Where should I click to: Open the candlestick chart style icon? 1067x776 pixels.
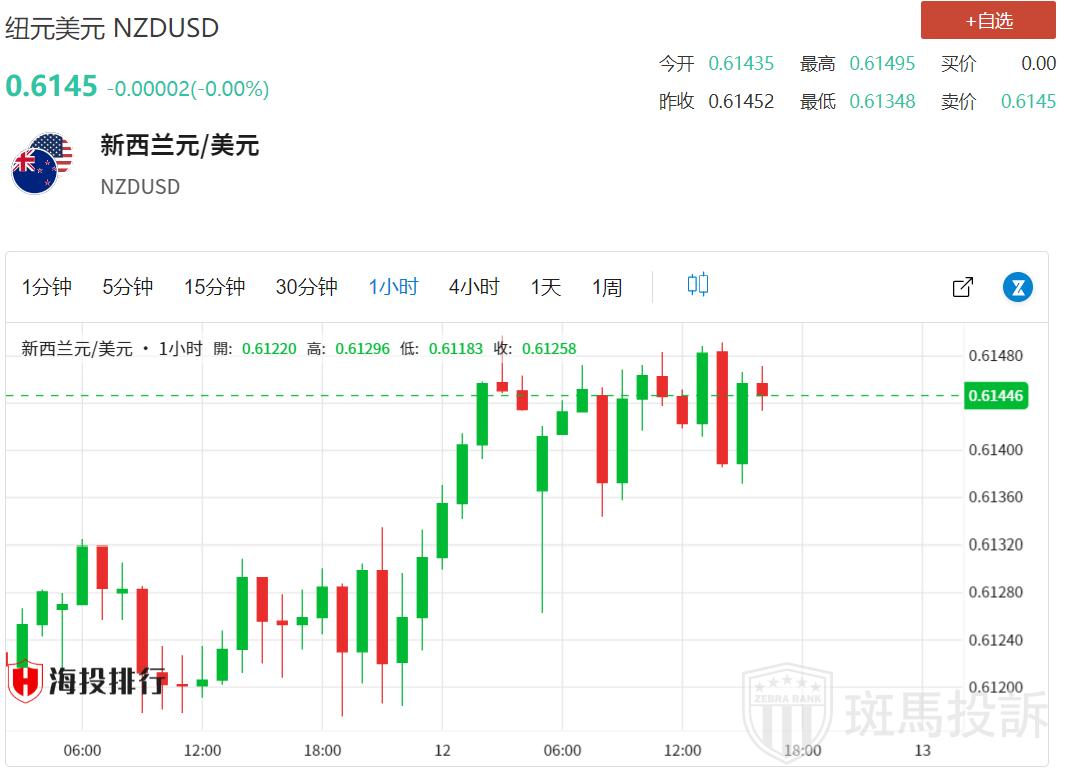point(697,285)
